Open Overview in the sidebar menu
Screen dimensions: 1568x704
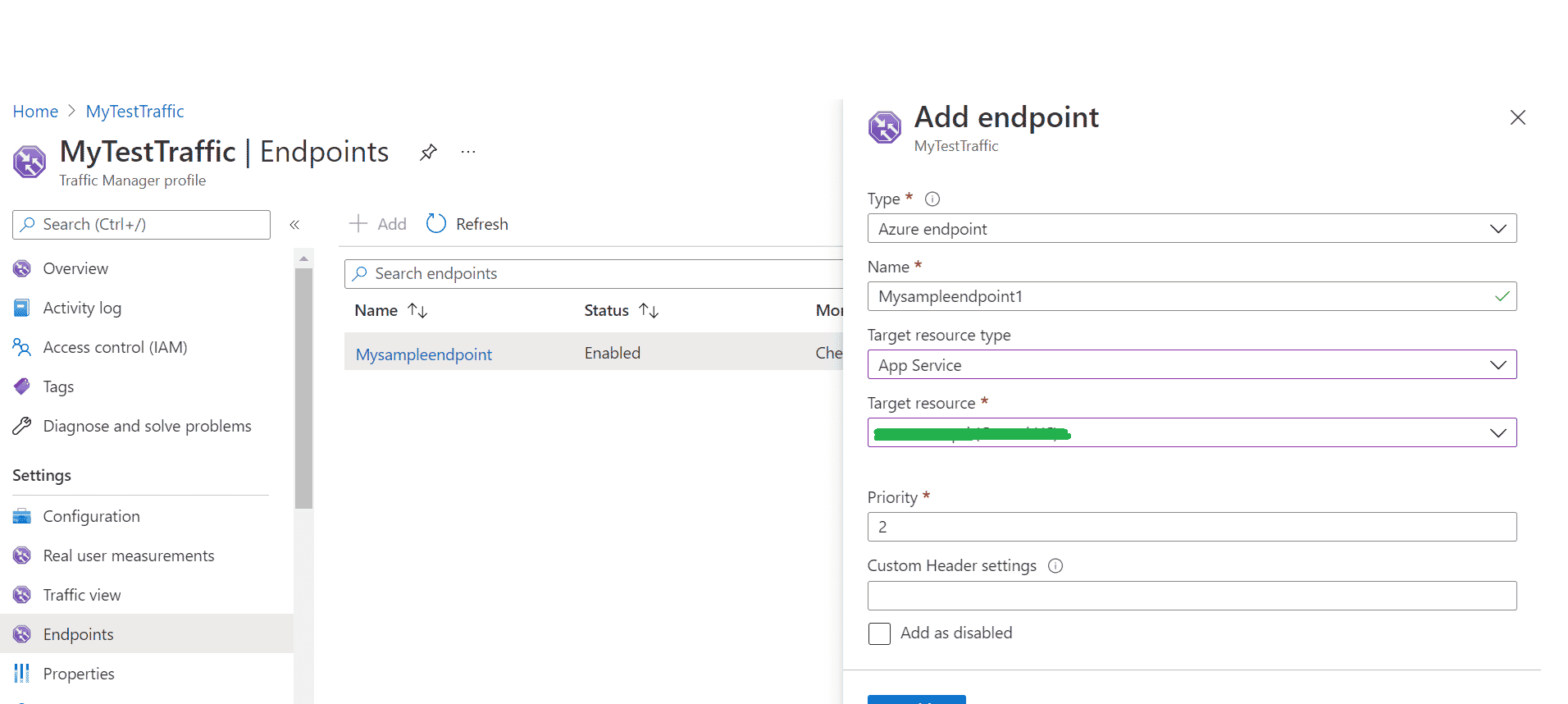coord(75,268)
